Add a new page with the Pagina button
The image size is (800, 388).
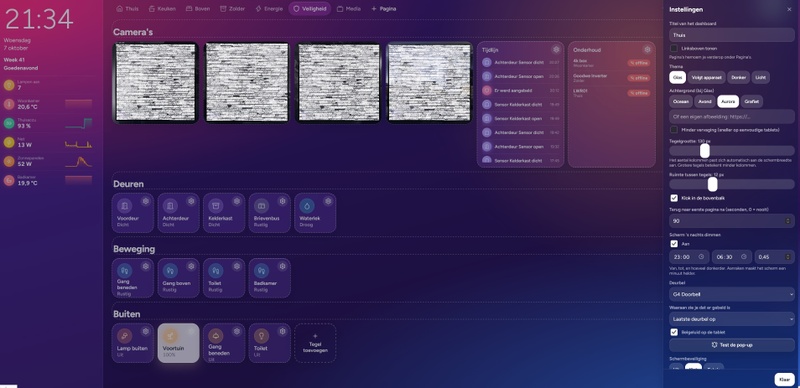click(x=384, y=9)
